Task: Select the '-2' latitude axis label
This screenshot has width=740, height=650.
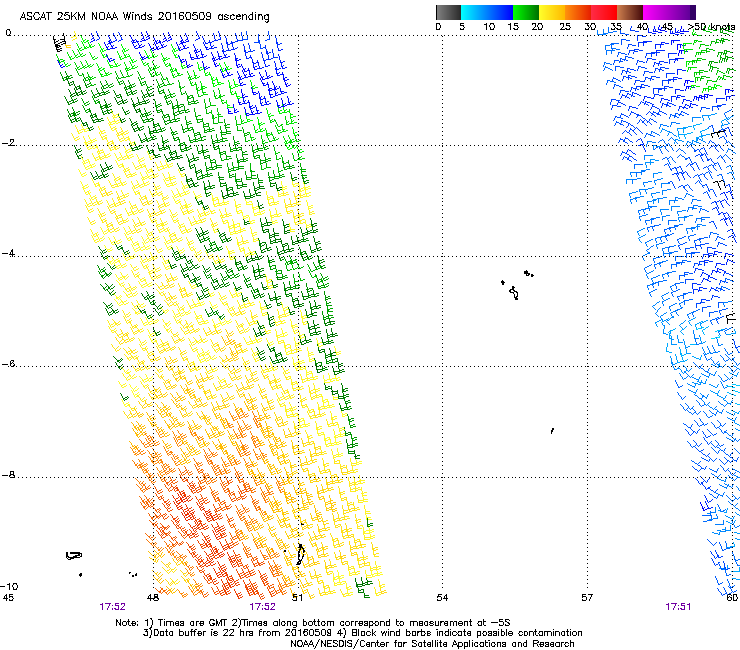Action: (10, 143)
